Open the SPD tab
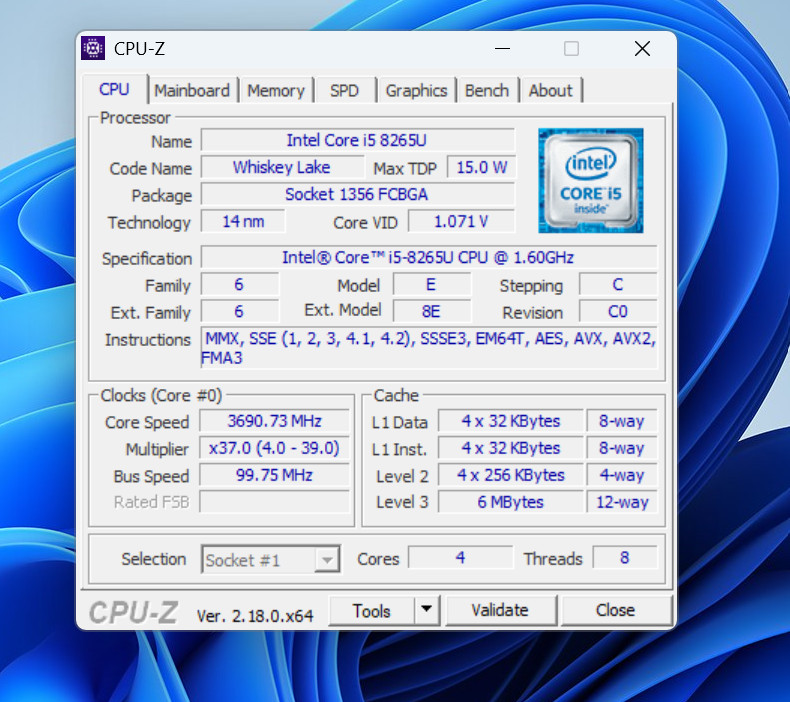The width and height of the screenshot is (790, 702). (345, 91)
